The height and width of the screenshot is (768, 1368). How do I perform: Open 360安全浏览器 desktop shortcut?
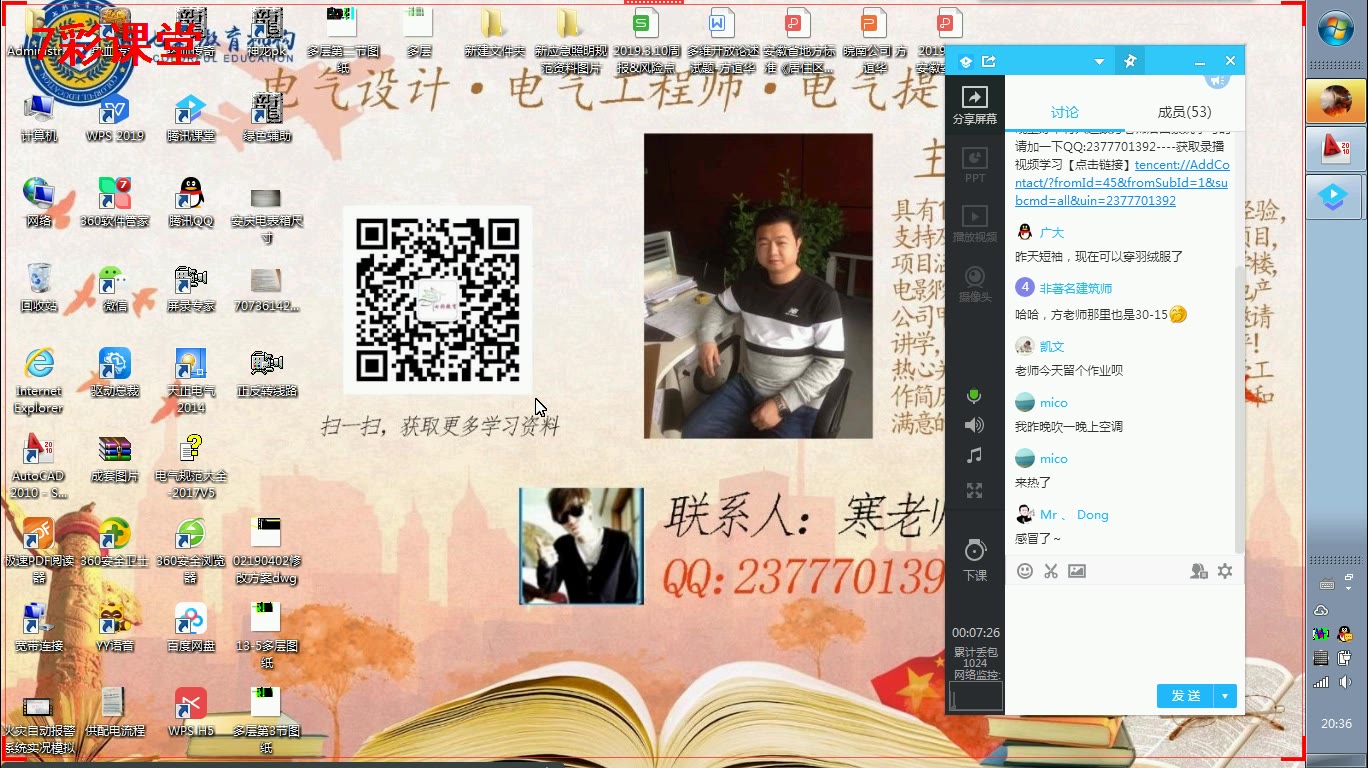click(191, 551)
